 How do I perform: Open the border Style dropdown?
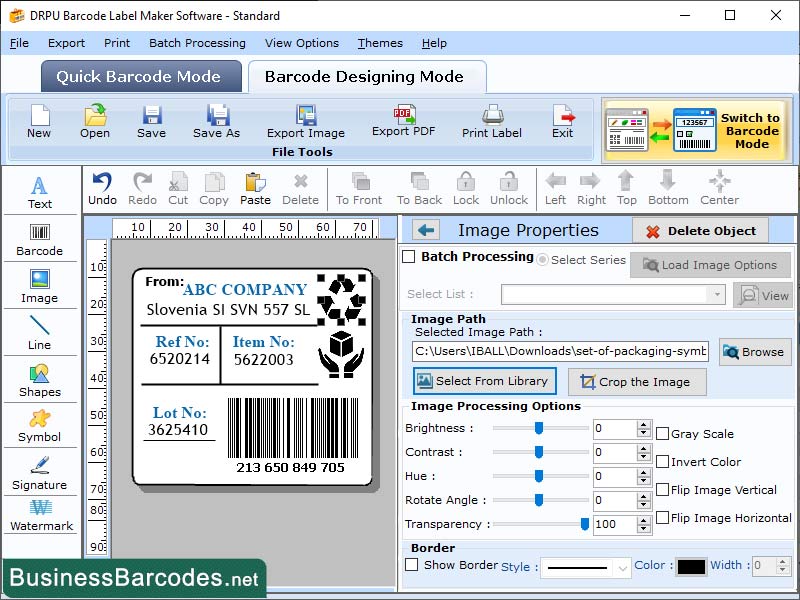(586, 567)
